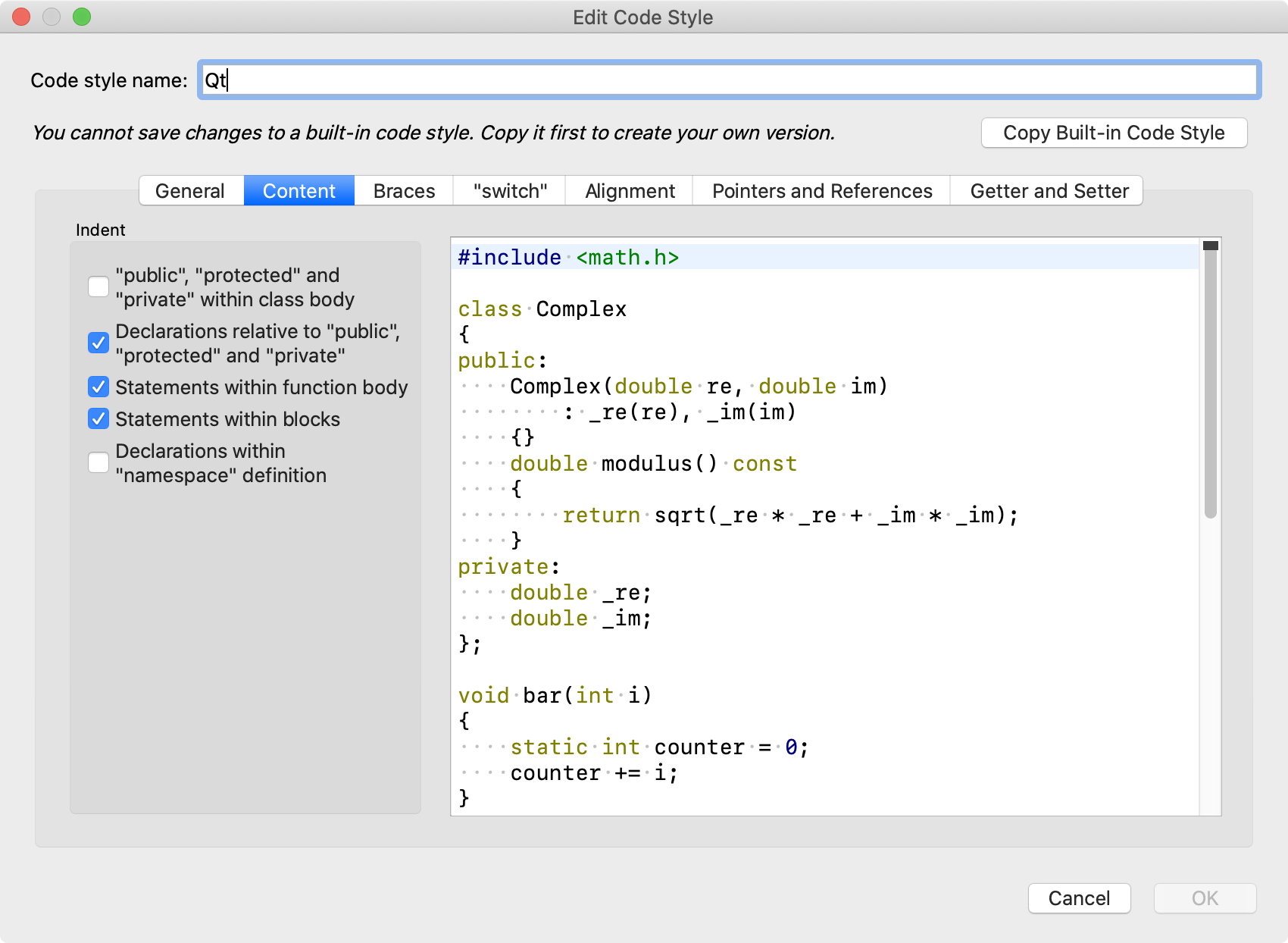Image resolution: width=1288 pixels, height=943 pixels.
Task: Switch to Getter and Setter tab
Action: [x=1049, y=191]
